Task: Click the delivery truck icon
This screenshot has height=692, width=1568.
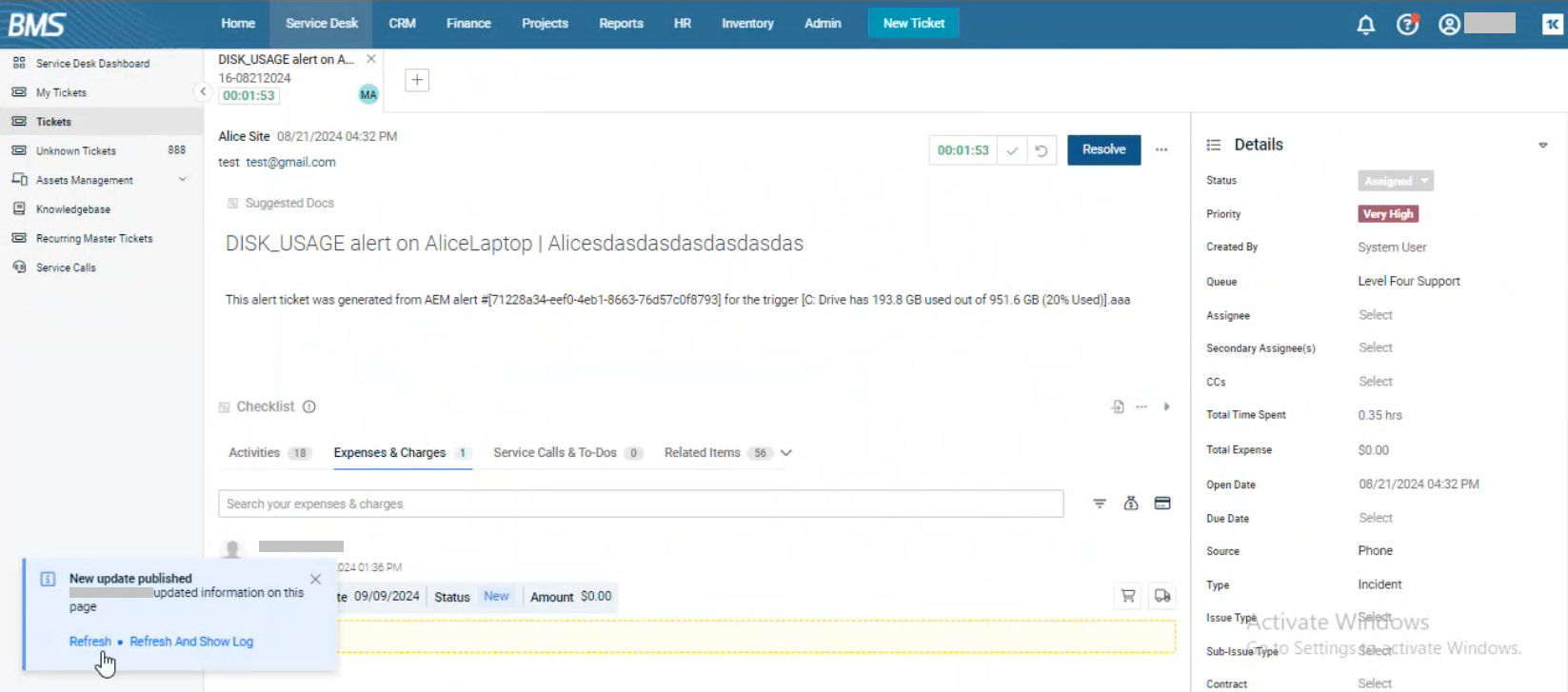Action: tap(1162, 596)
